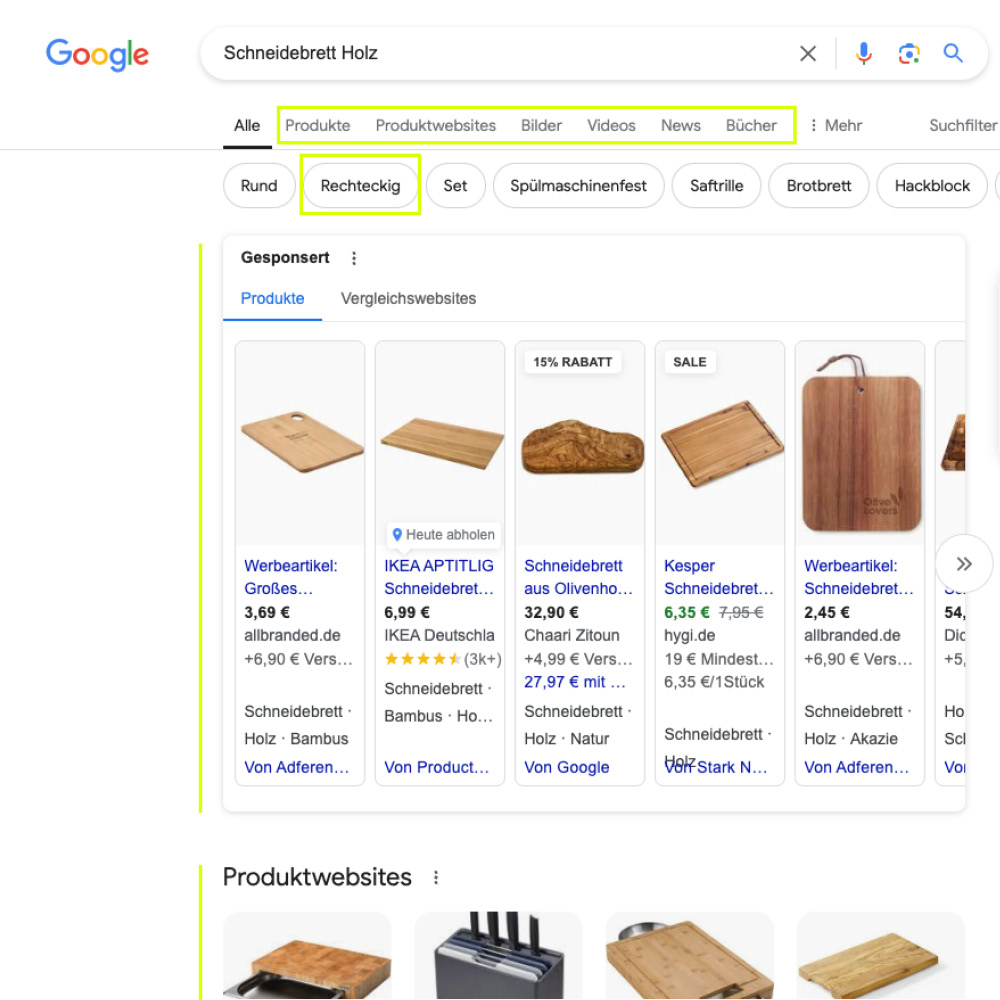The height and width of the screenshot is (1000, 1000).
Task: Click the IKEA star rating (3k+)
Action: tap(443, 659)
